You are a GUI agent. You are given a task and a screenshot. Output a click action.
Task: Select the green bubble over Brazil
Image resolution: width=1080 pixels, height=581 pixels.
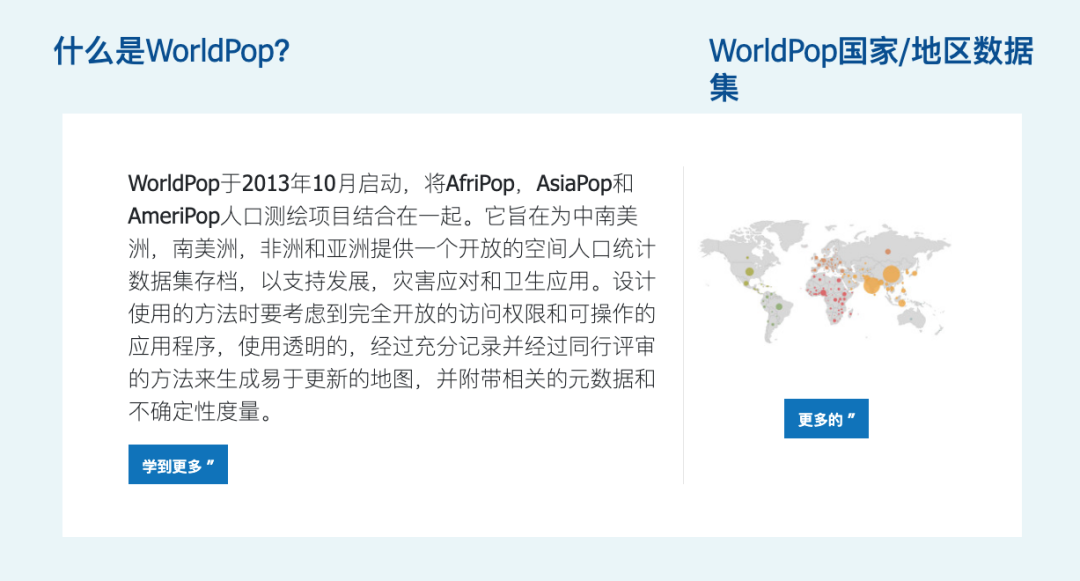point(779,306)
